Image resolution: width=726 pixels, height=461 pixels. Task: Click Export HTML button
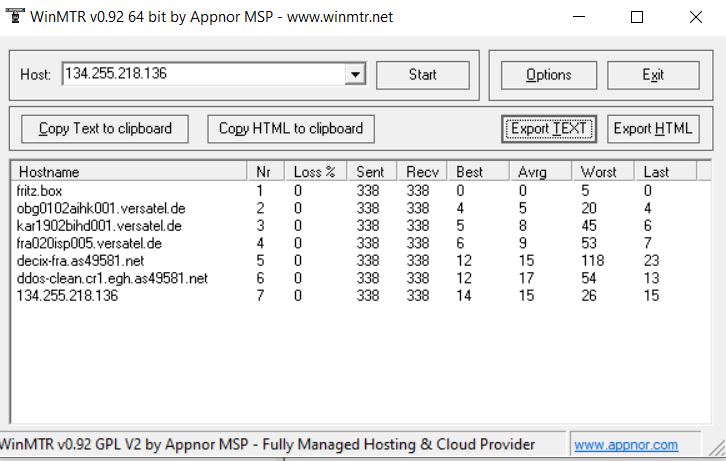click(x=652, y=129)
